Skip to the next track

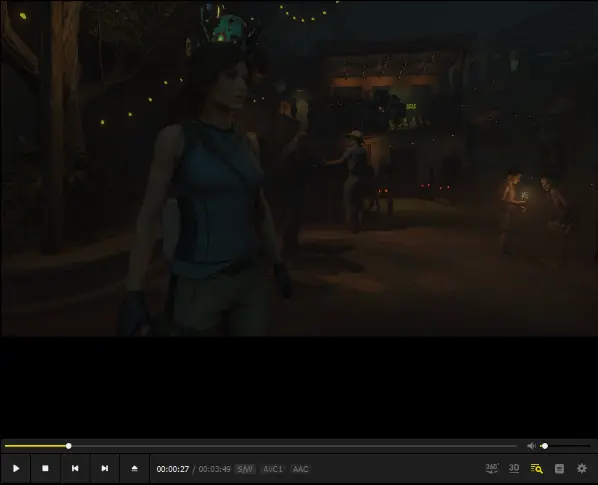tap(105, 468)
